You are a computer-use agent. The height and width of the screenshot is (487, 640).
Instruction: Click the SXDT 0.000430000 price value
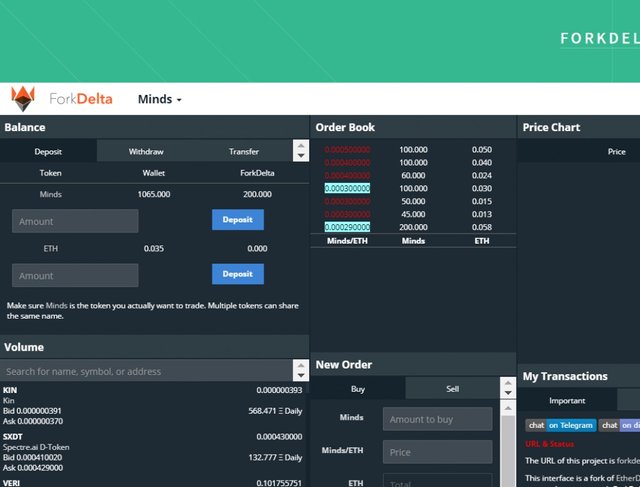[279, 437]
